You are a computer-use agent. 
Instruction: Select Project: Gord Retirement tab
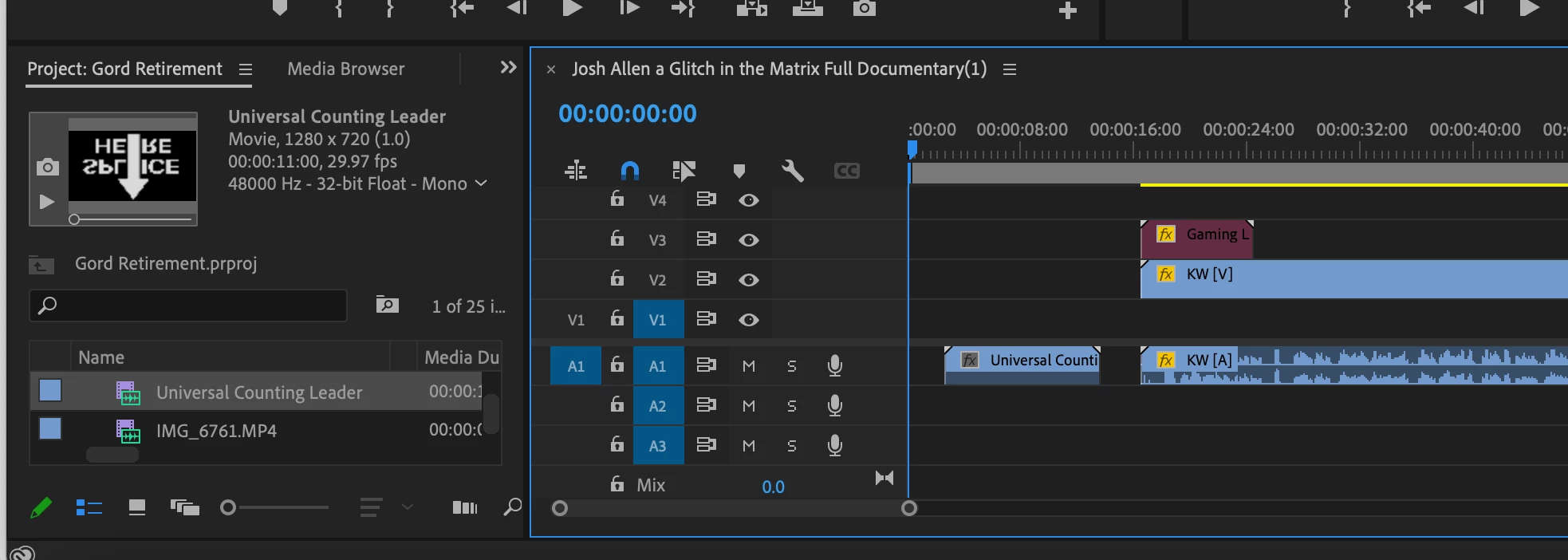coord(124,69)
